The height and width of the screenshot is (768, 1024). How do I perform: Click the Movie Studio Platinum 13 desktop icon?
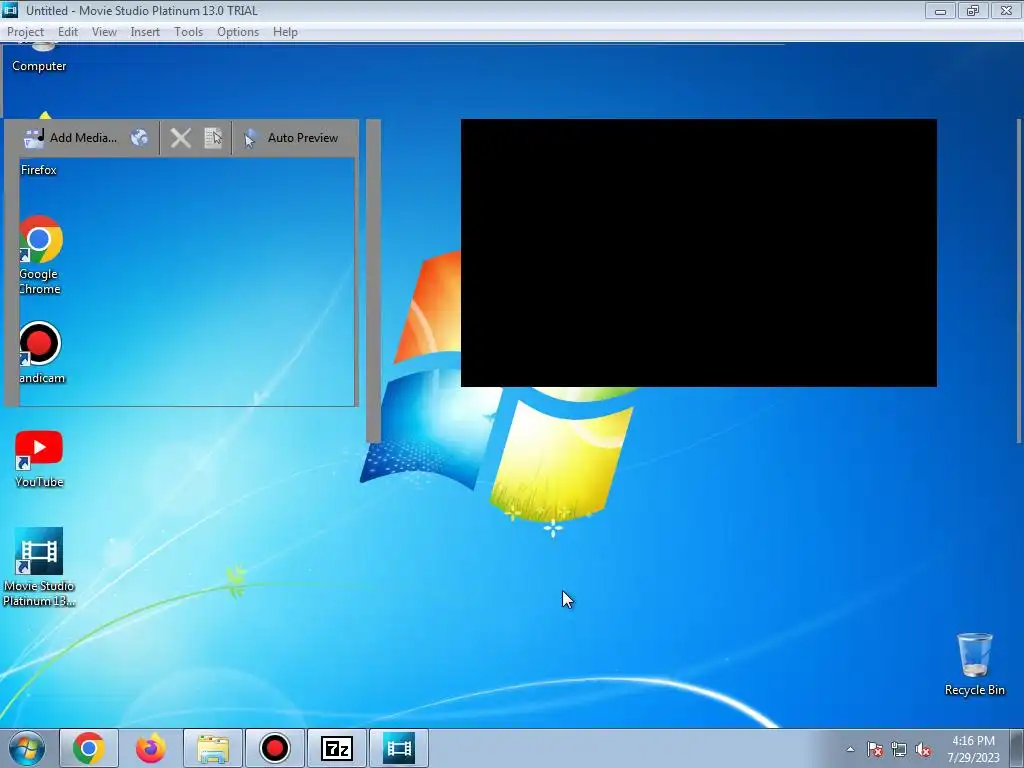click(39, 567)
